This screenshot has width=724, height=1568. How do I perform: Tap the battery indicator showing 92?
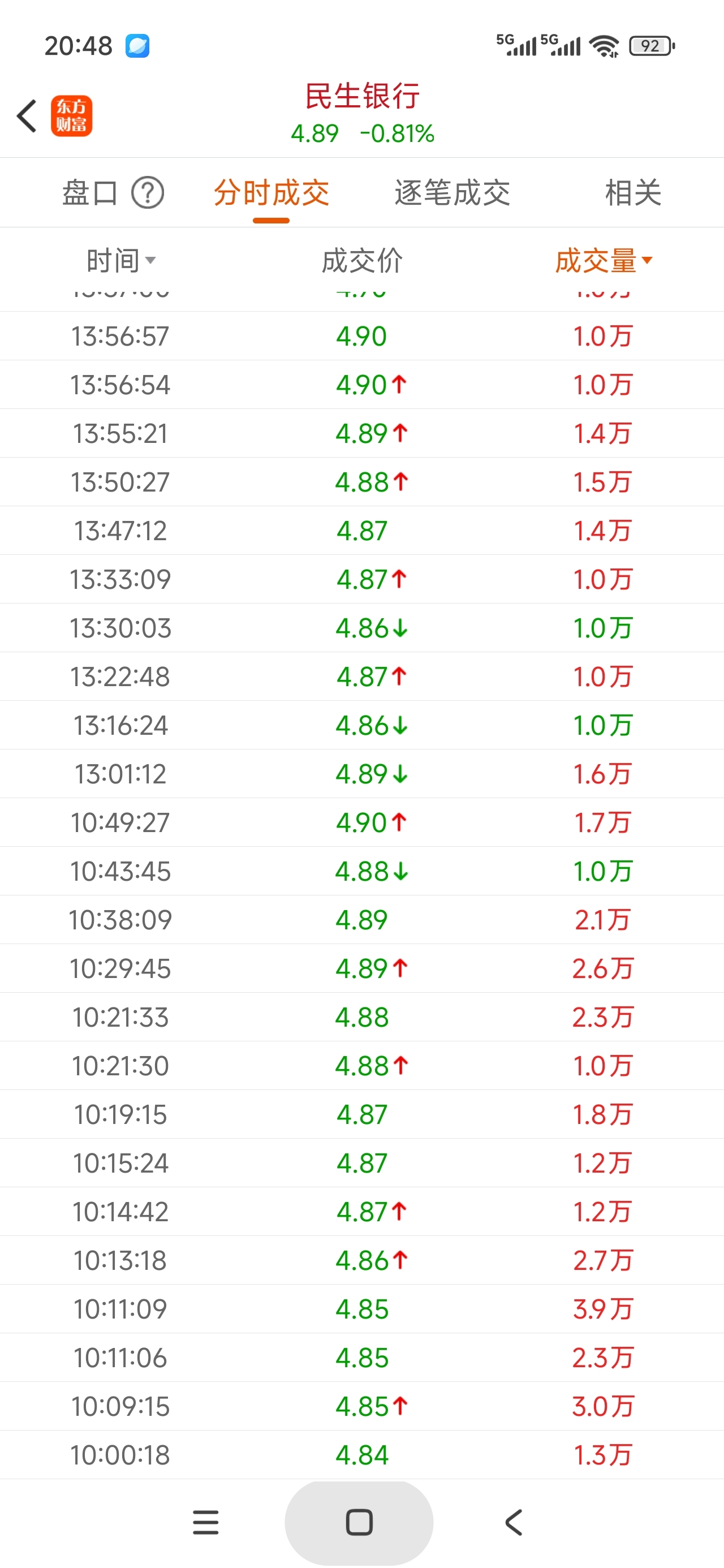652,46
